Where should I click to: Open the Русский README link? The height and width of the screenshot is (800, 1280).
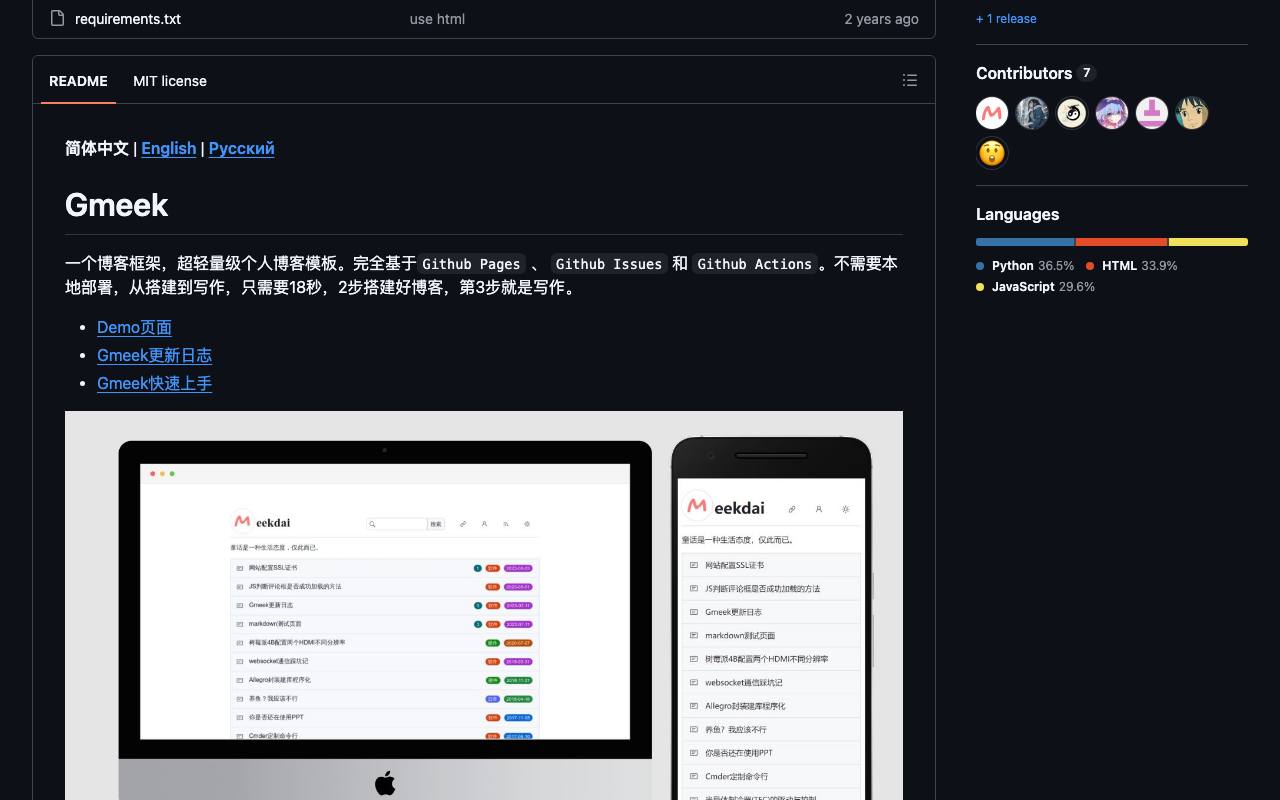pos(241,148)
